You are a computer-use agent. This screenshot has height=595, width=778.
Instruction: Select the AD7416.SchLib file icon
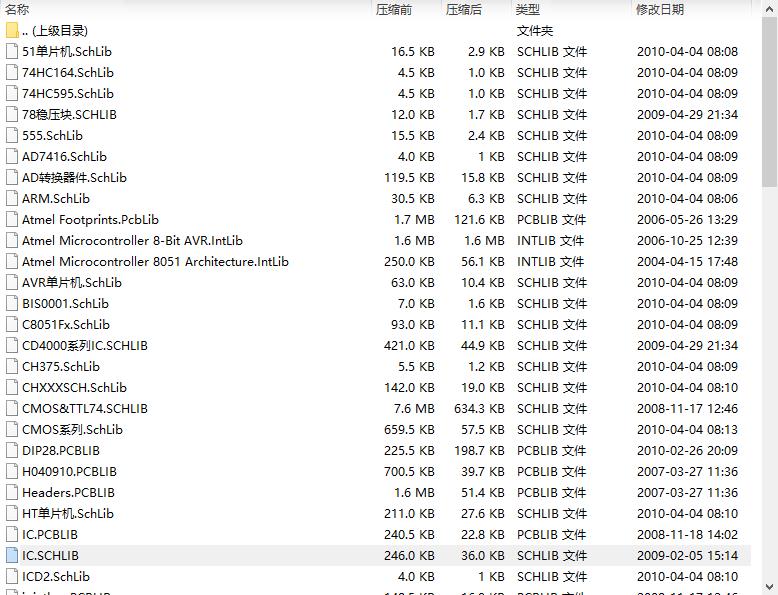[x=12, y=157]
